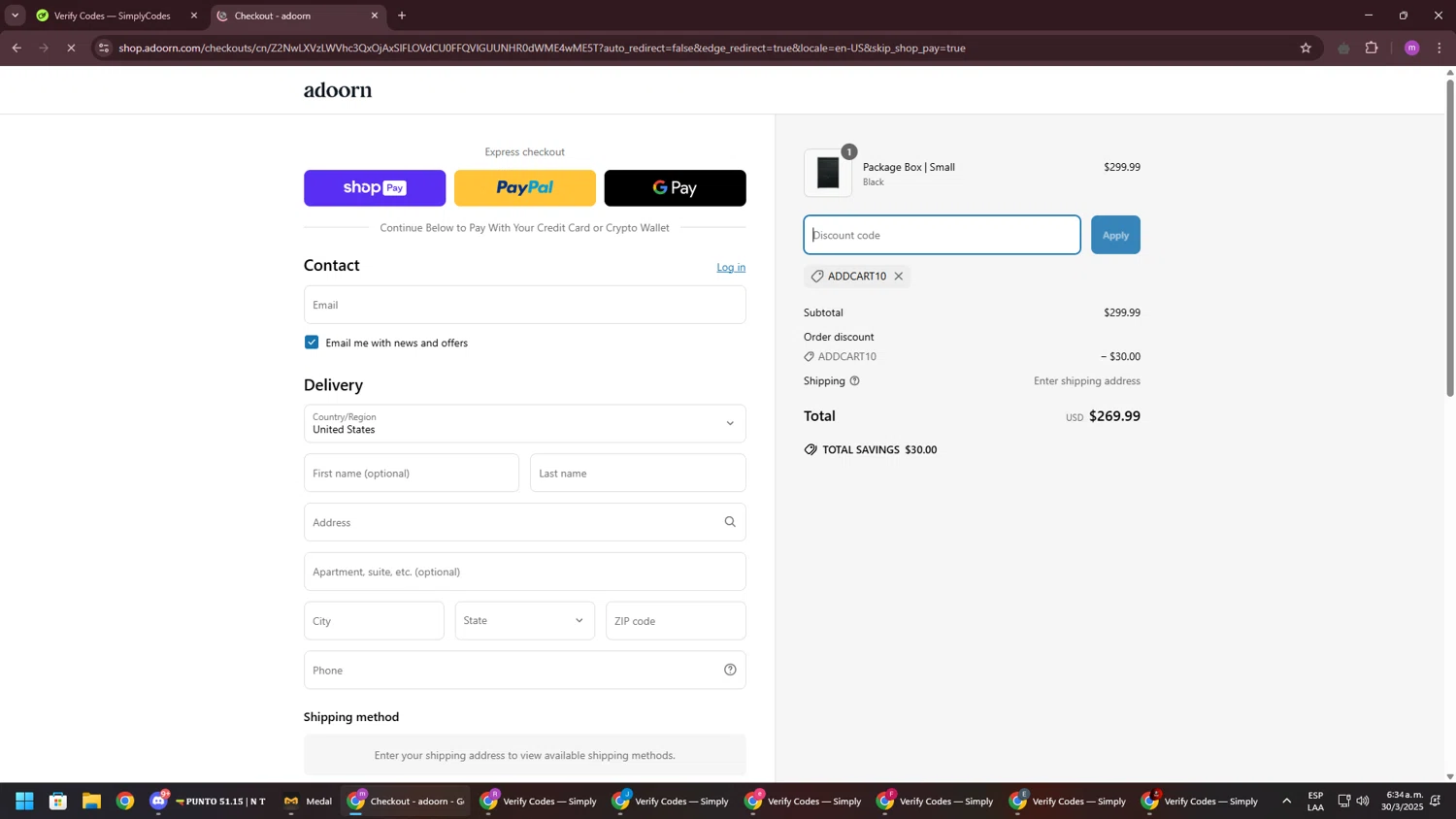Focus the Email contact field
Screen dimensions: 1456x819
[x=525, y=305]
